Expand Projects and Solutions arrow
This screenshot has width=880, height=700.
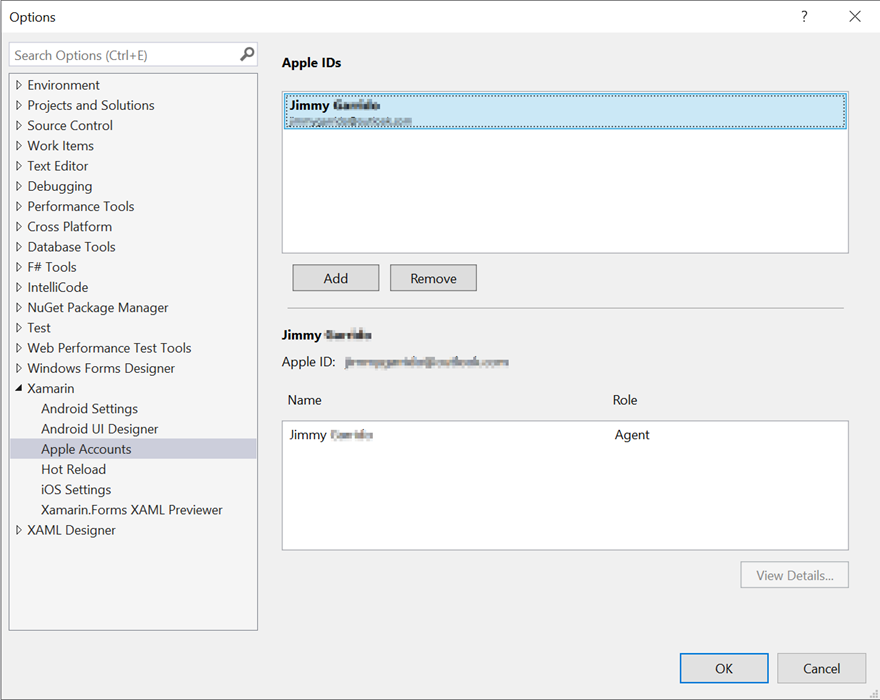pyautogui.click(x=19, y=105)
